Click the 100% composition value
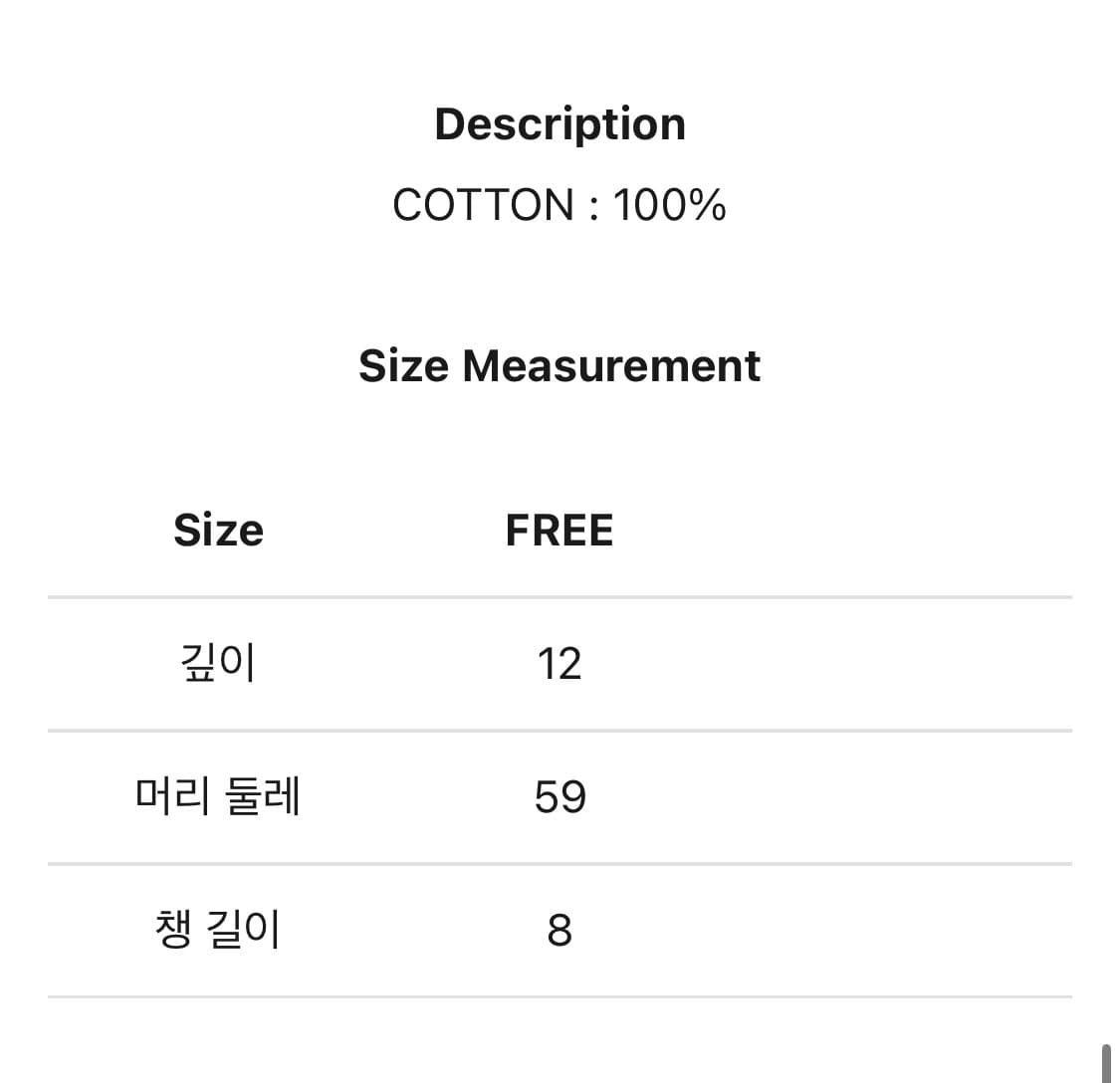This screenshot has height=1083, width=1120. pos(669,205)
